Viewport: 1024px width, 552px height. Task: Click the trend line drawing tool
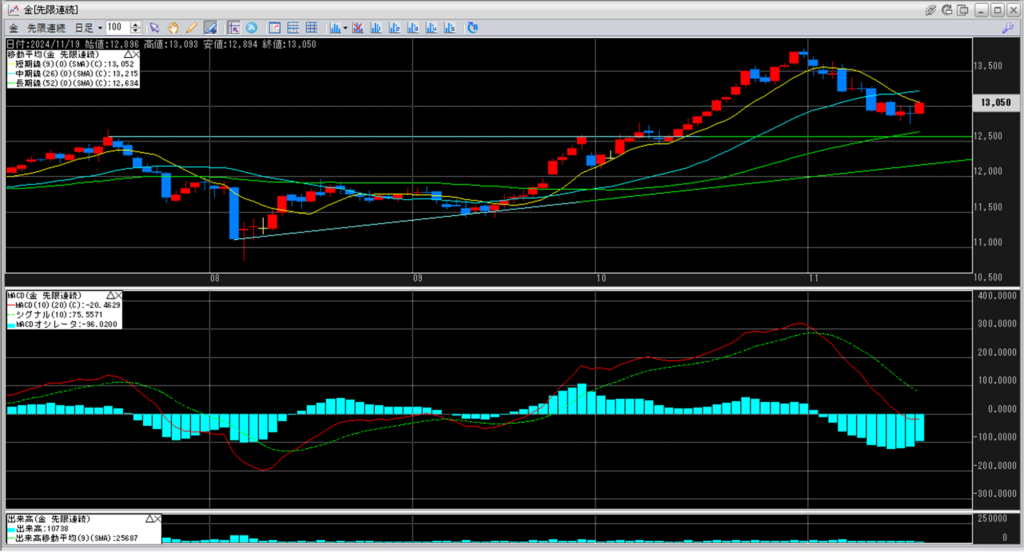coord(211,27)
